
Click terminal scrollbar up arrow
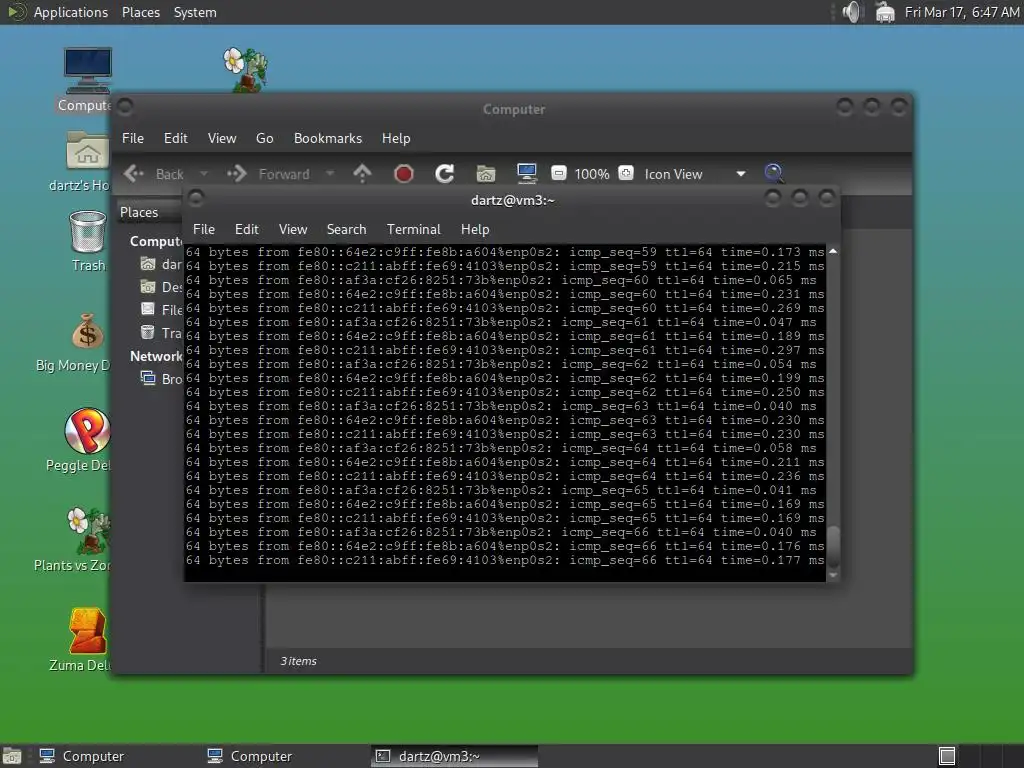pos(833,251)
